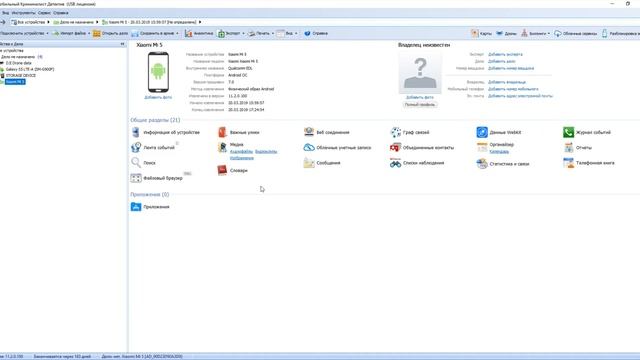Select Дело не назначено case node in tree
Screen dimensions: 640x360
pos(23,57)
